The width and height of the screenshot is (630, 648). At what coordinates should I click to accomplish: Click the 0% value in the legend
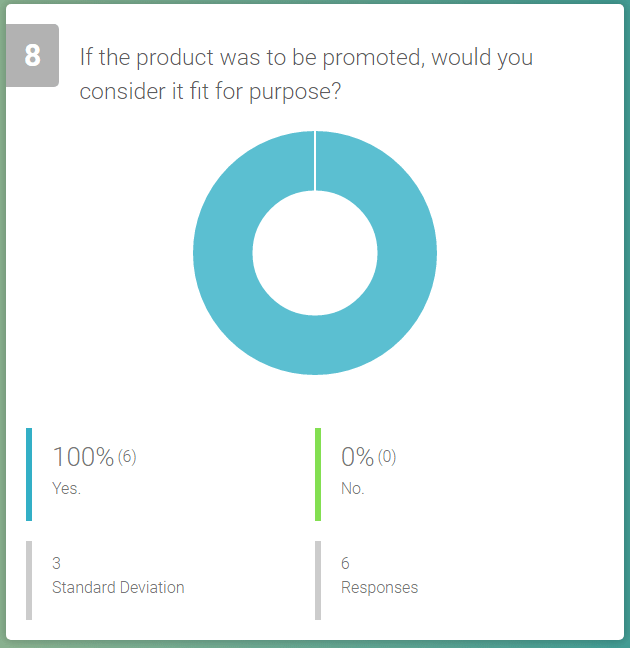tap(357, 458)
